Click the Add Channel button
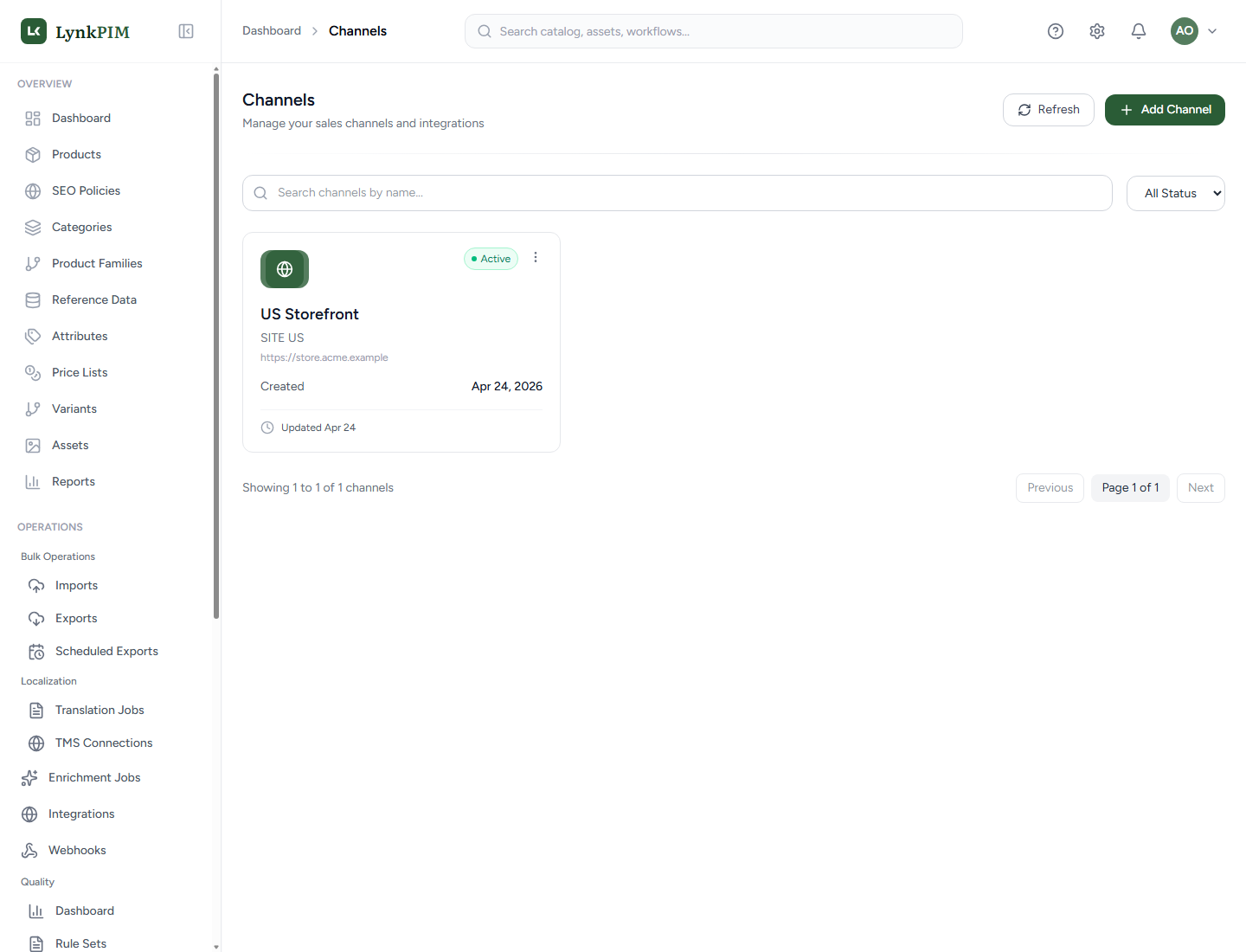1246x952 pixels. pyautogui.click(x=1165, y=110)
